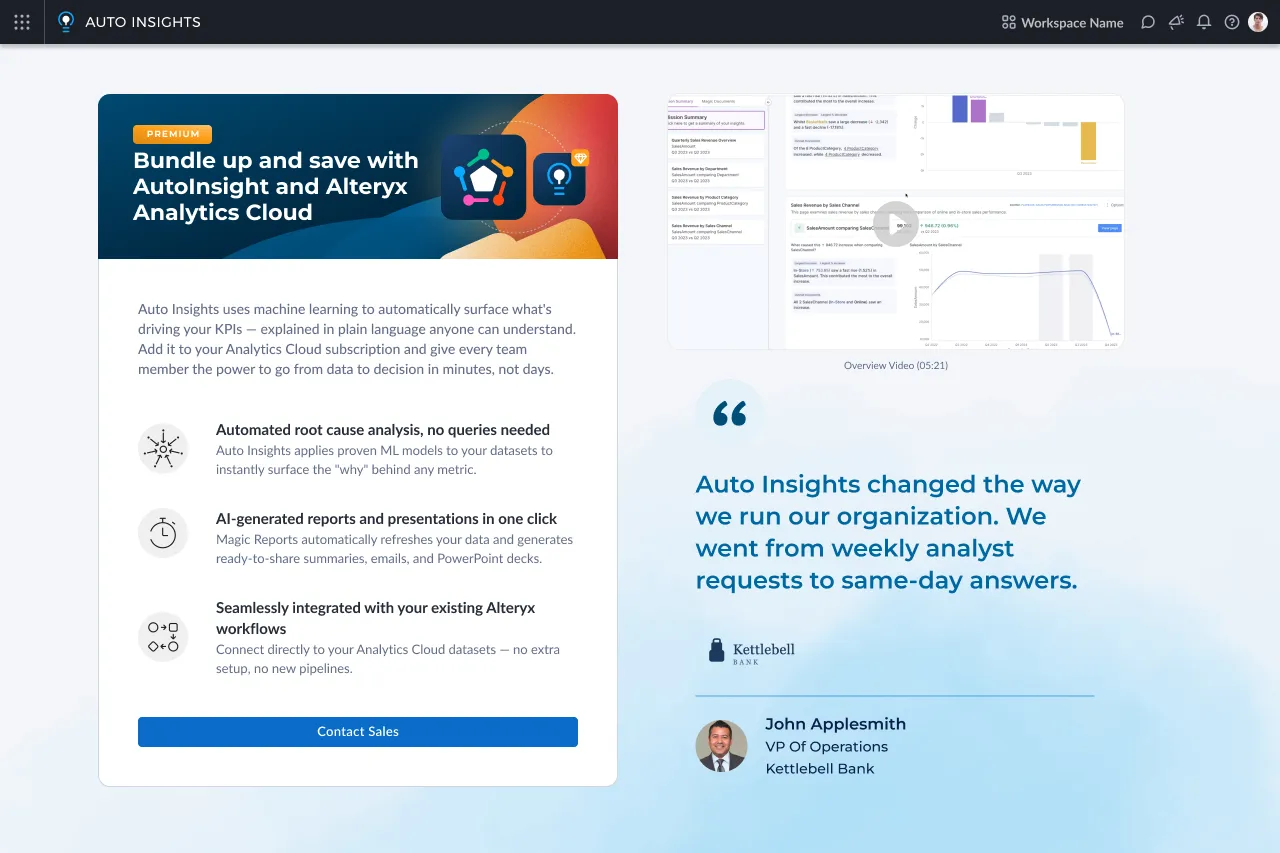The width and height of the screenshot is (1280, 853).
Task: Click the "Seamlessly integrated" workflows heading
Action: click(376, 618)
